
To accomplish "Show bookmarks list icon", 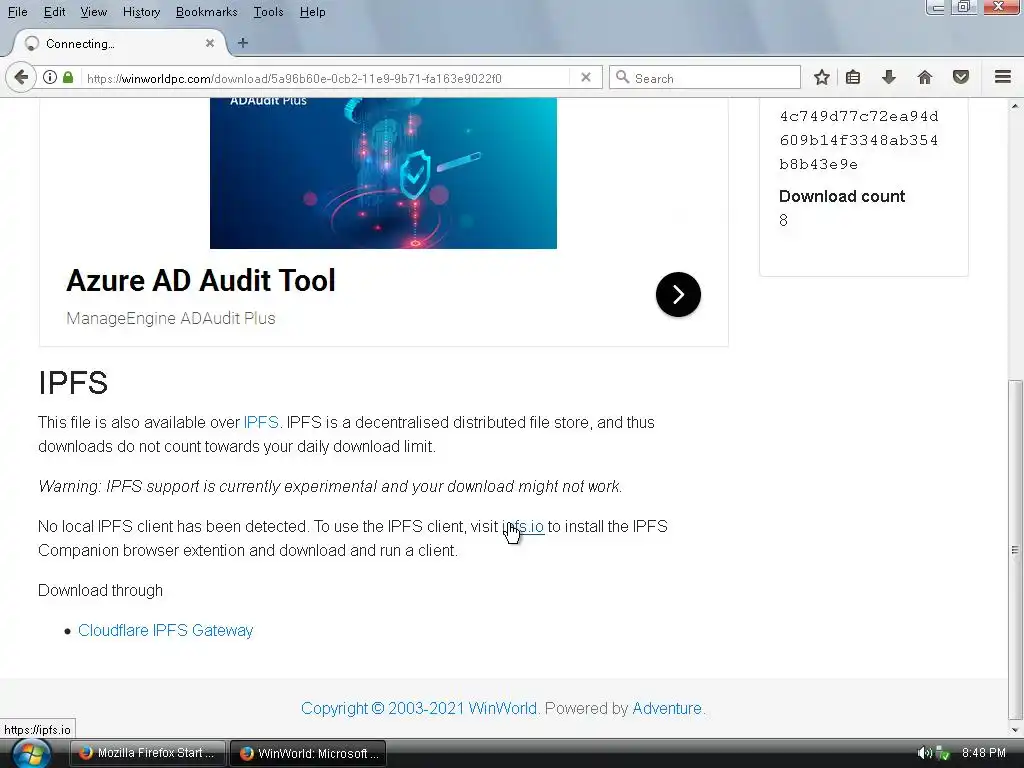I will point(853,77).
